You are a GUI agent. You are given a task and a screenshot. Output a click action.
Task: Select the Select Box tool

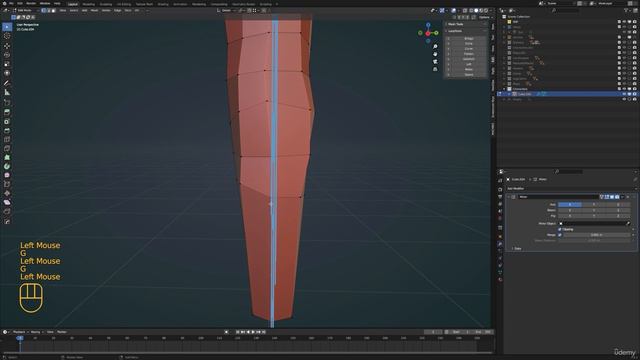[x=7, y=27]
